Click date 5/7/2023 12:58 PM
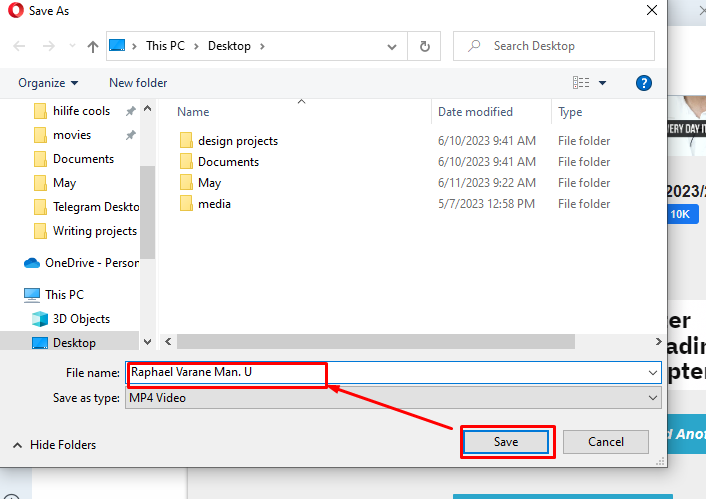The width and height of the screenshot is (706, 499). pyautogui.click(x=486, y=204)
